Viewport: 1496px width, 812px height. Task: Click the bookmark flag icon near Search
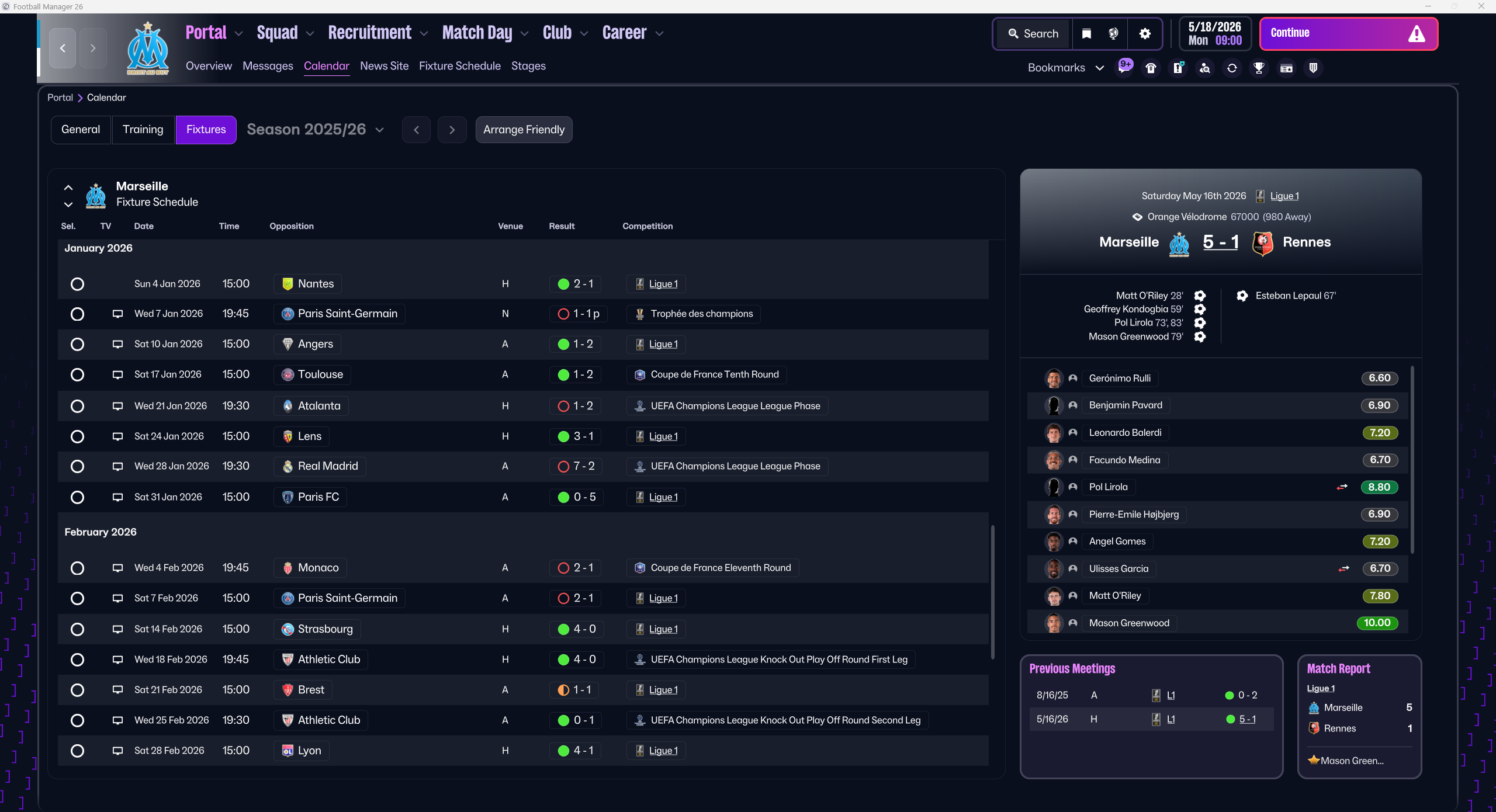pos(1086,34)
